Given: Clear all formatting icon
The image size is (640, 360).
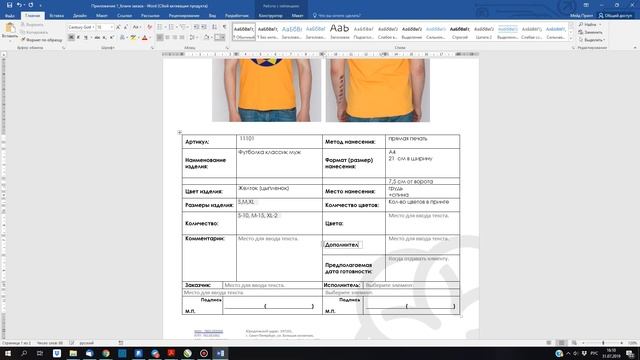Looking at the screenshot, I should pos(149,27).
